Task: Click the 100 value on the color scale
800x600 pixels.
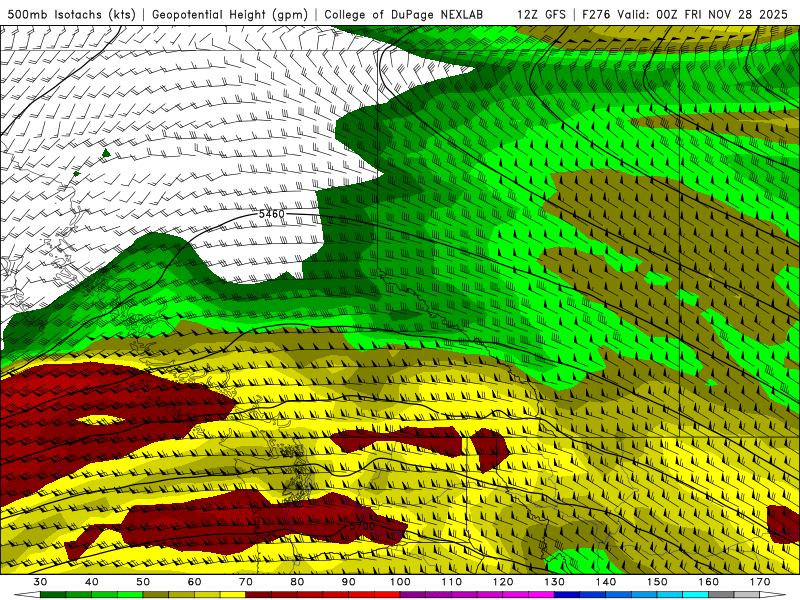Action: (x=400, y=582)
